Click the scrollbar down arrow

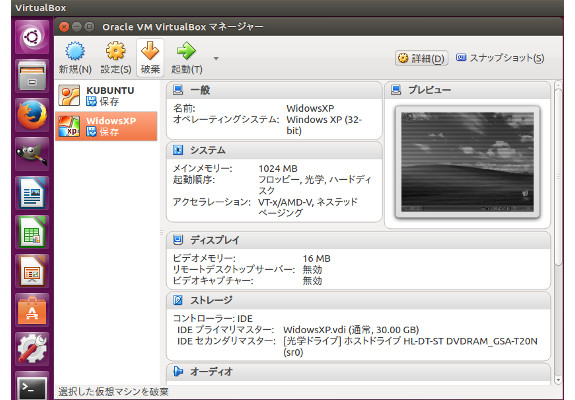tap(558, 380)
